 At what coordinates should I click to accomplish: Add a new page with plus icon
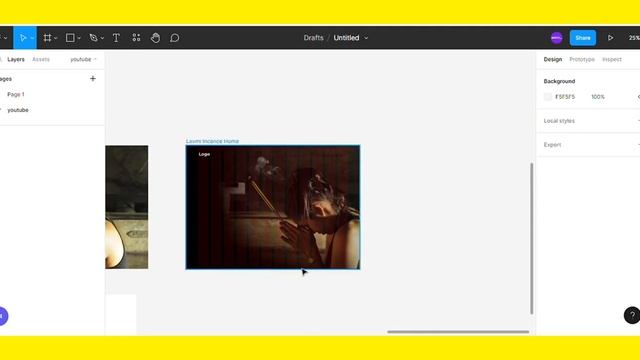[93, 78]
